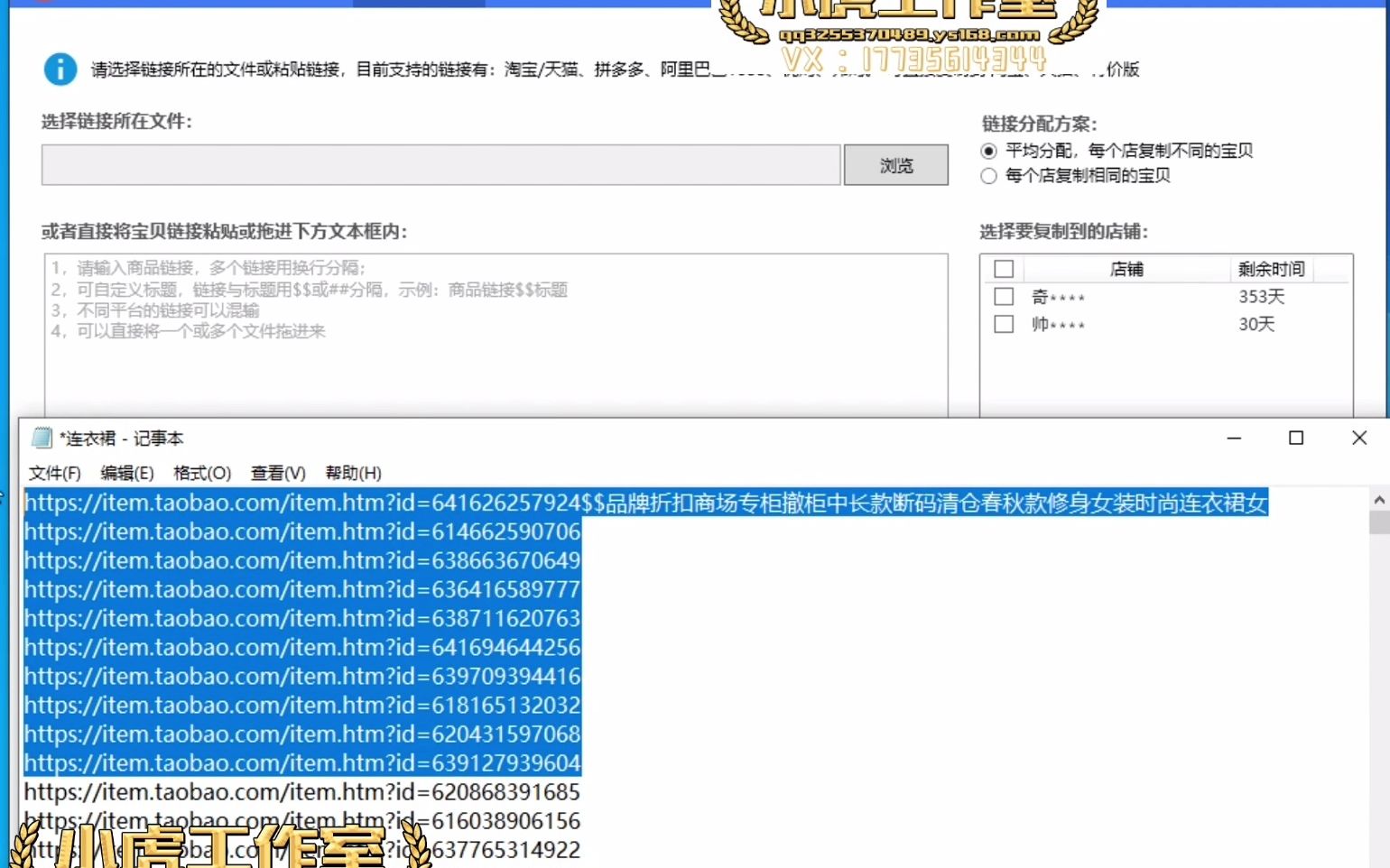1390x868 pixels.
Task: Click the link line with id=614662590706
Action: tap(302, 532)
